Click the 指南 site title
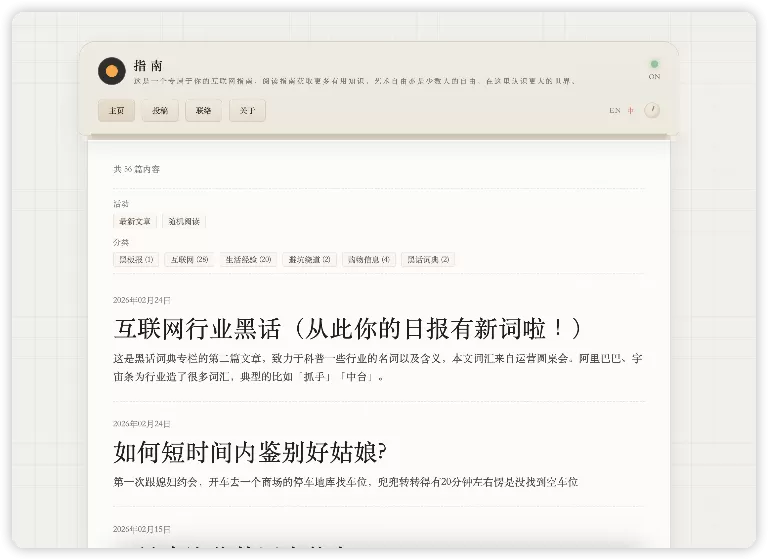Viewport: 768px width, 560px height. pyautogui.click(x=148, y=65)
